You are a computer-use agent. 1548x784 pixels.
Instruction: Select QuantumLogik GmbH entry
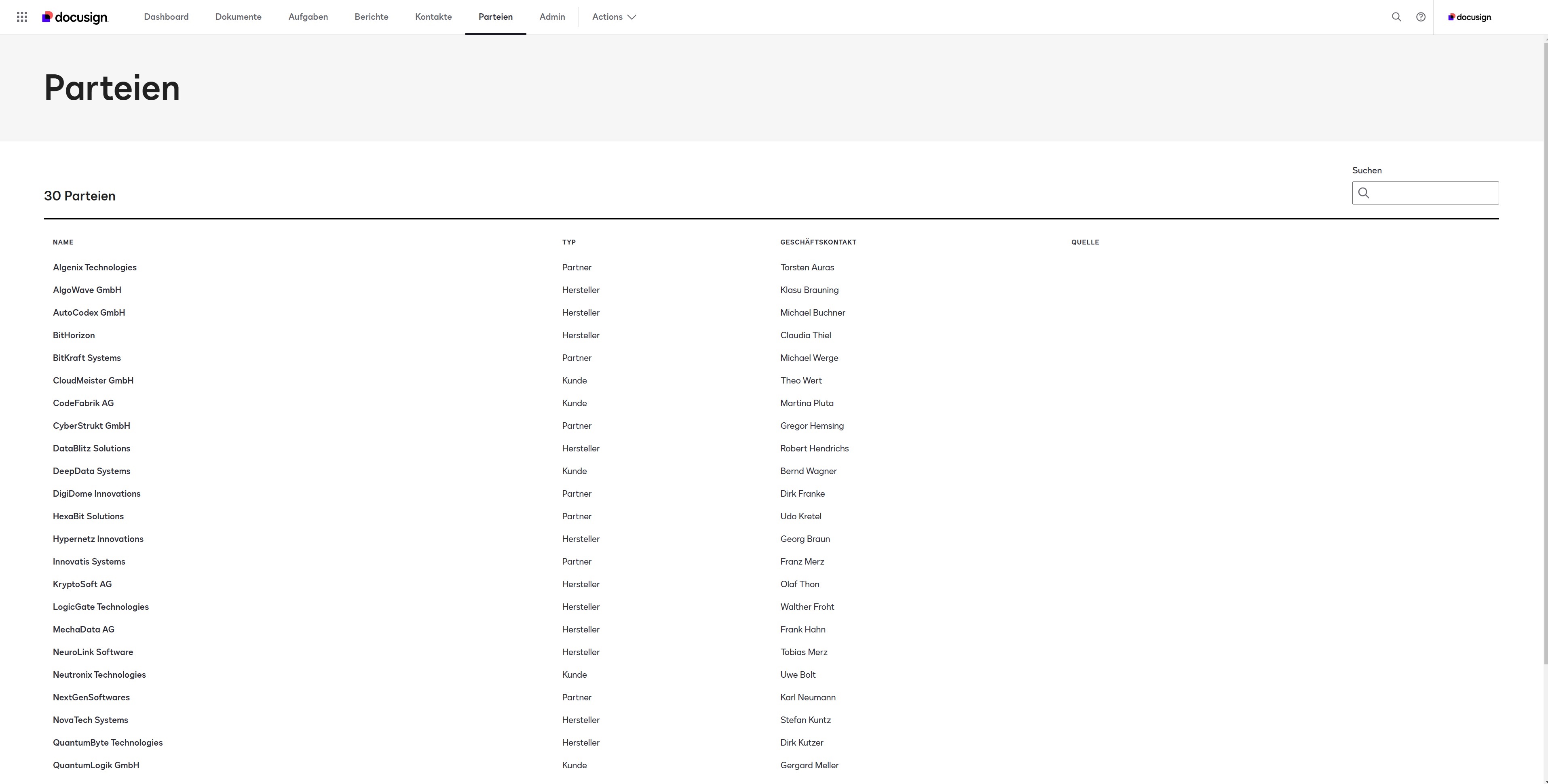(96, 765)
